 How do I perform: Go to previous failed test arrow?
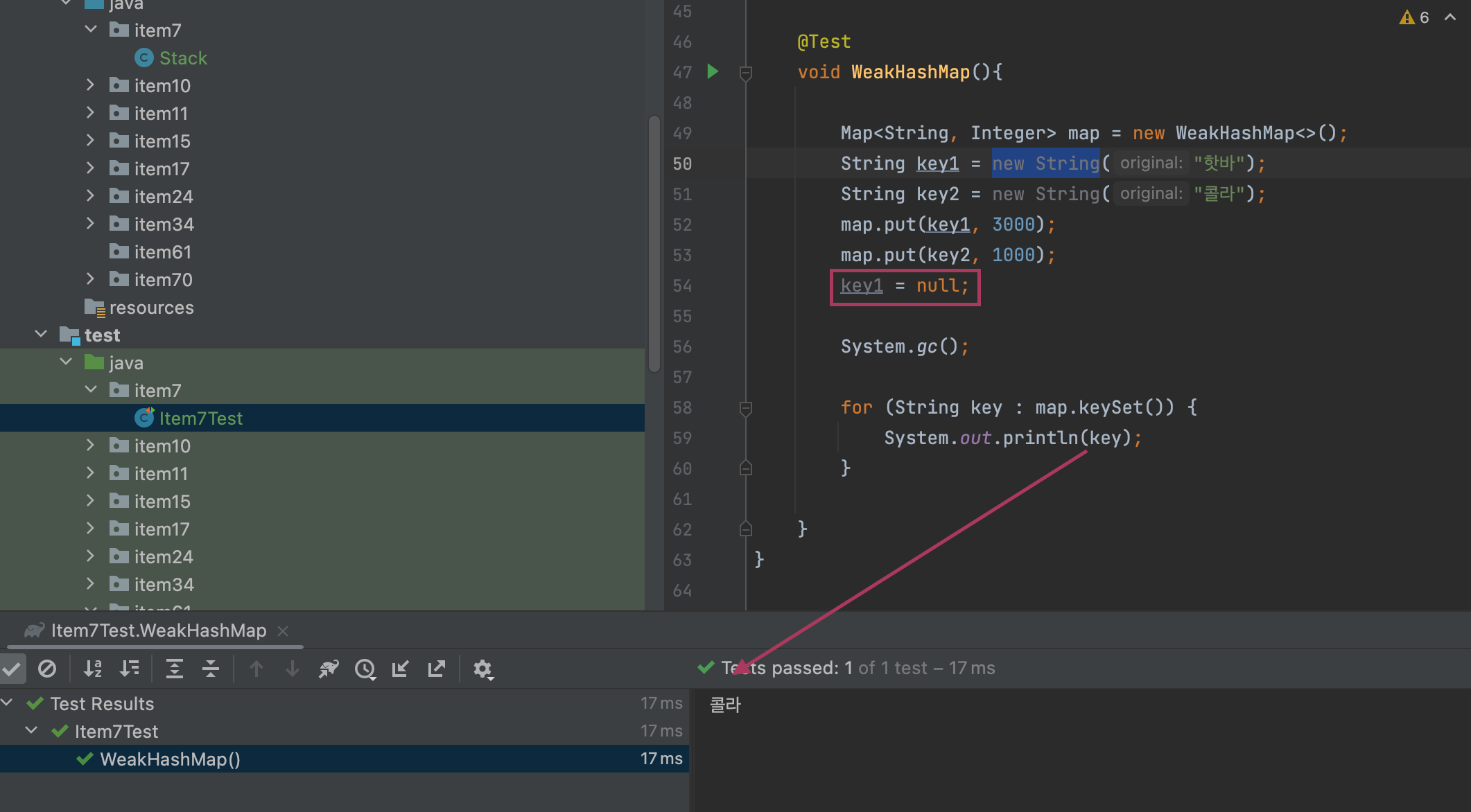[256, 669]
